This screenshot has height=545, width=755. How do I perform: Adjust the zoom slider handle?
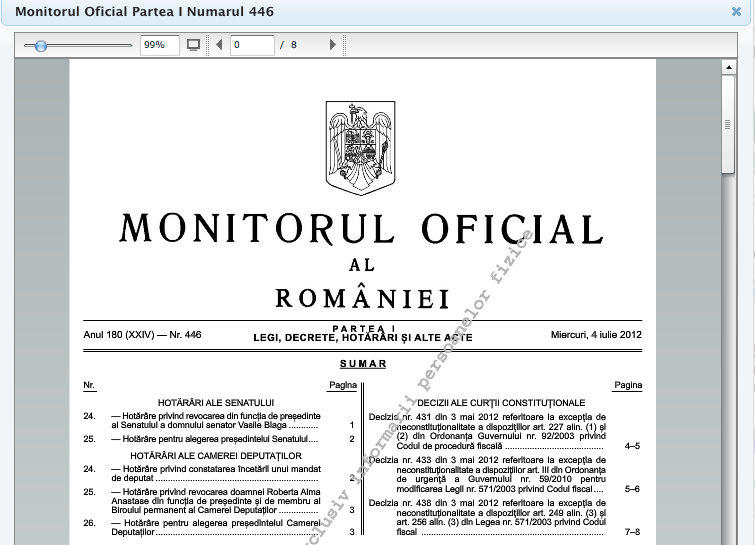coord(41,46)
